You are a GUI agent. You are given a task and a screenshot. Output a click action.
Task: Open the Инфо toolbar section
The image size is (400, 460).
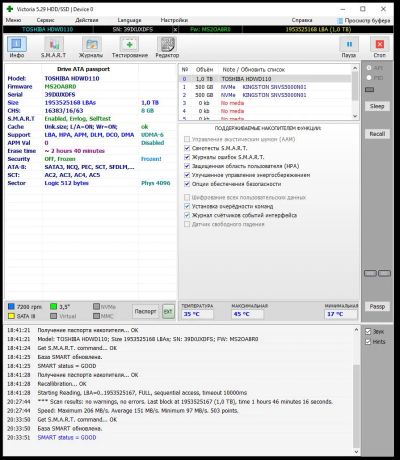point(17,48)
